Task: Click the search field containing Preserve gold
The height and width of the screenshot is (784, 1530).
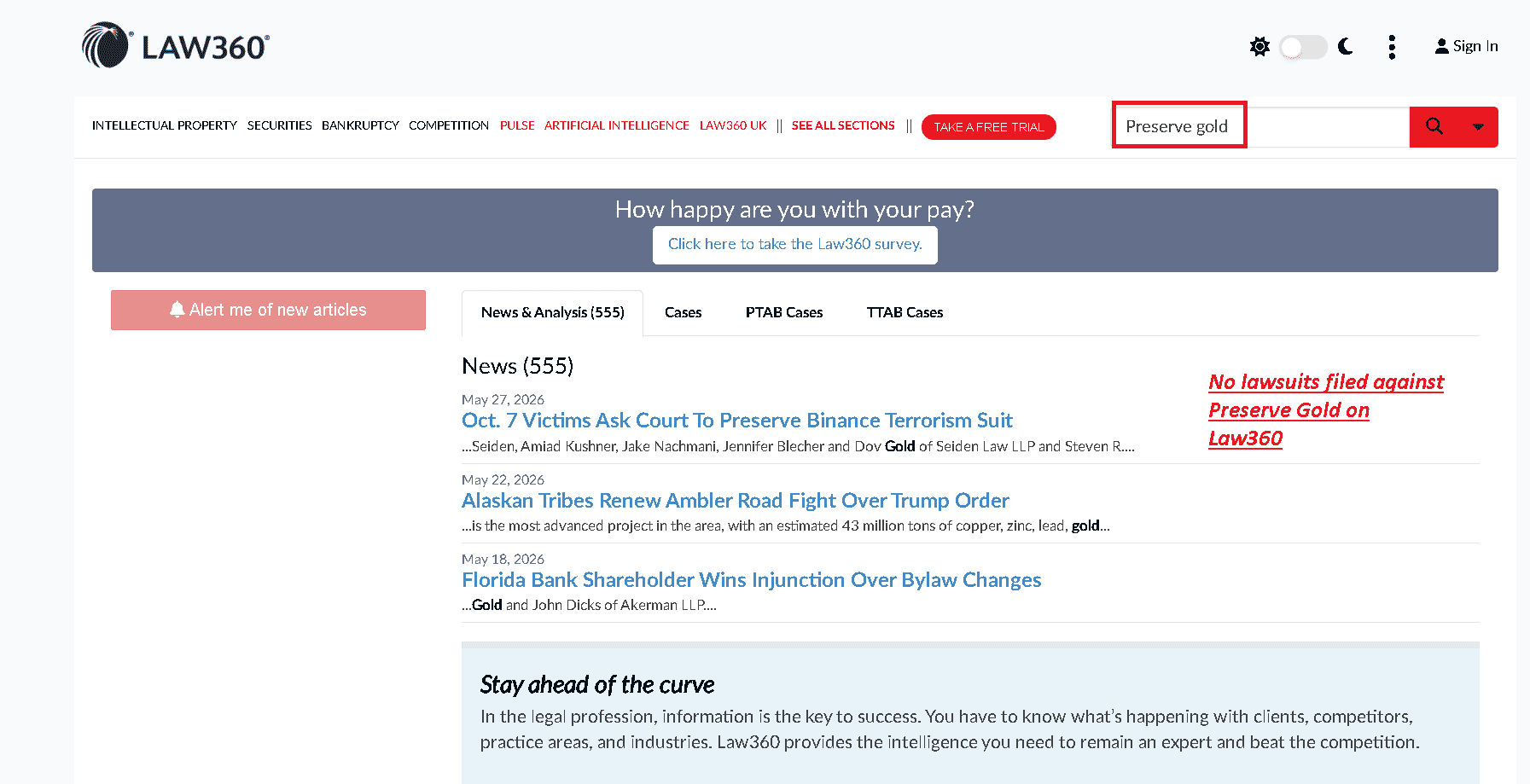Action: tap(1260, 126)
